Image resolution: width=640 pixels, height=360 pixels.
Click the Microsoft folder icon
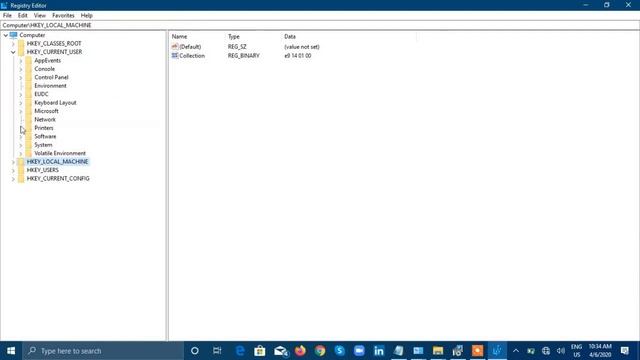[x=28, y=111]
